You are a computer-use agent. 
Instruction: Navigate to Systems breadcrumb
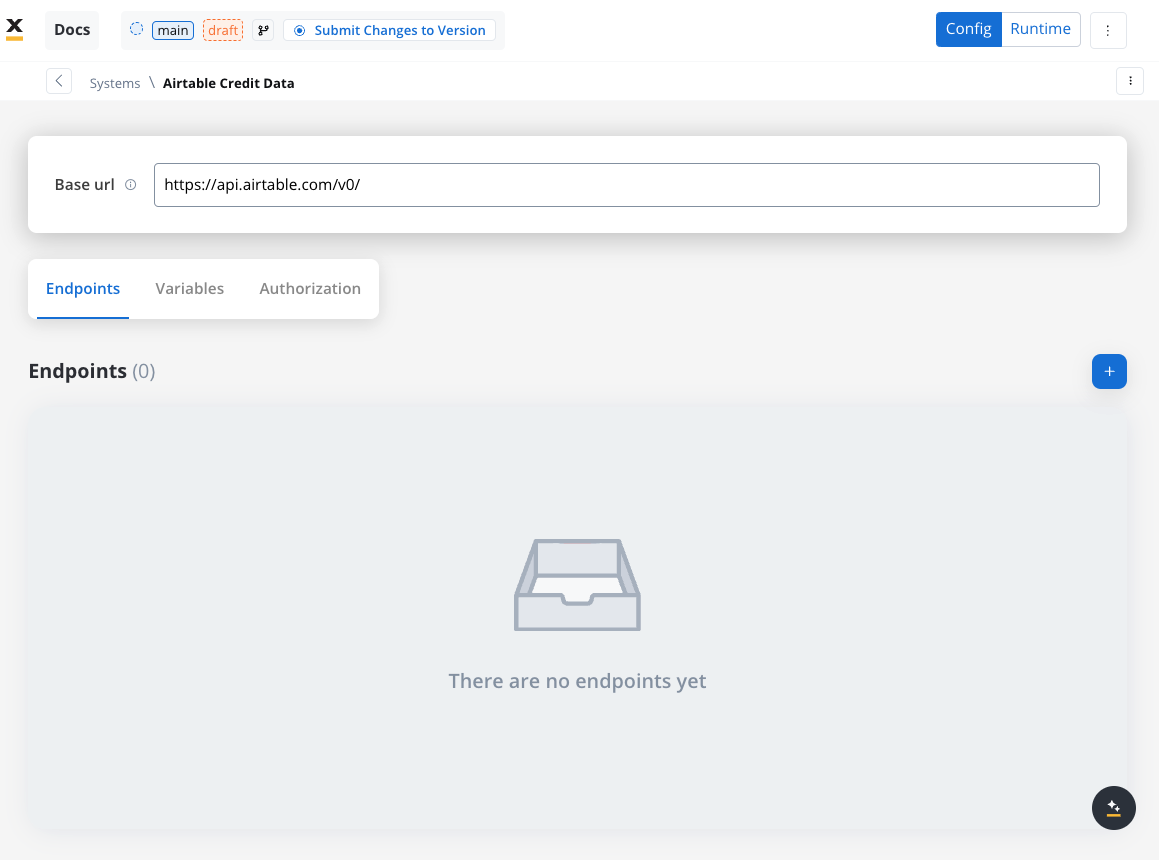[x=115, y=84]
